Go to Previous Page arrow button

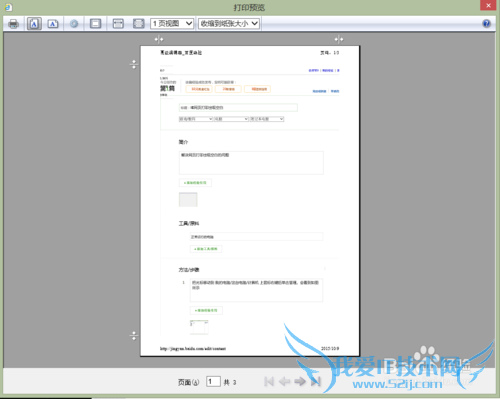pos(284,381)
